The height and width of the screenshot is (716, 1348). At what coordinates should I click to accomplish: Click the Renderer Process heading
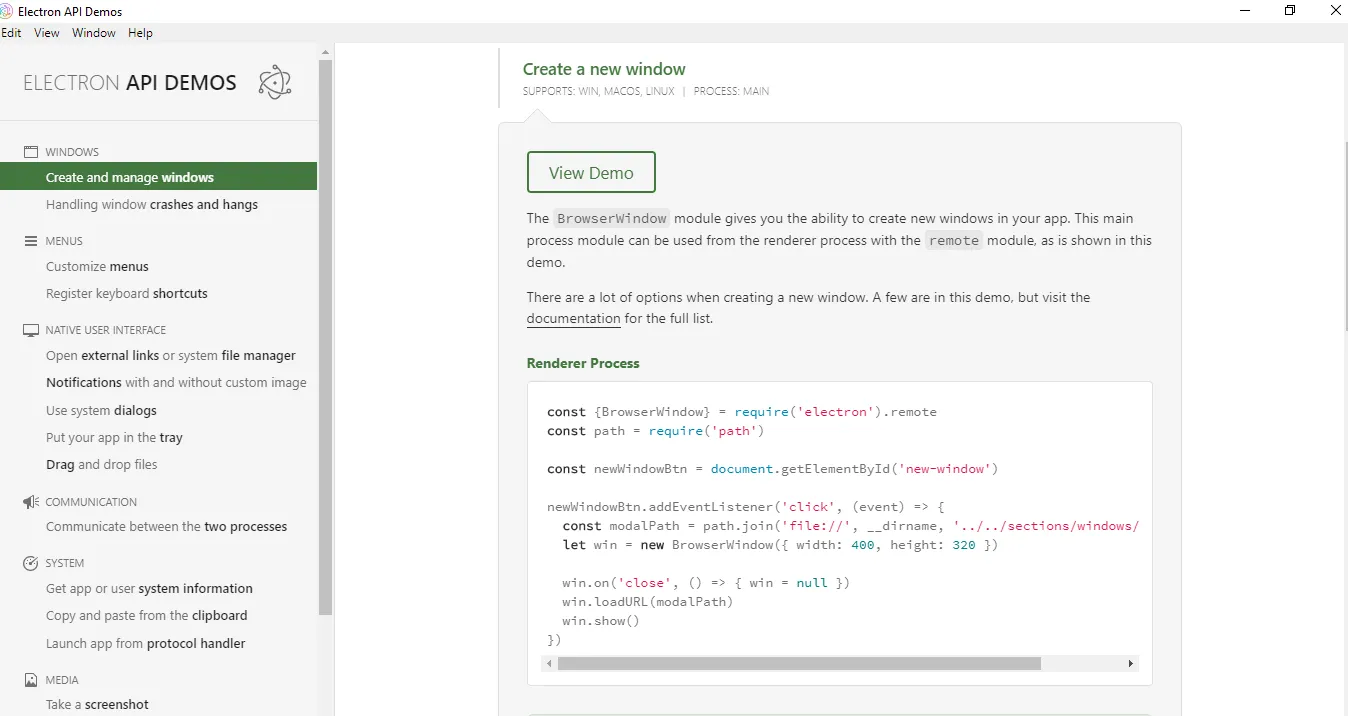coord(583,363)
